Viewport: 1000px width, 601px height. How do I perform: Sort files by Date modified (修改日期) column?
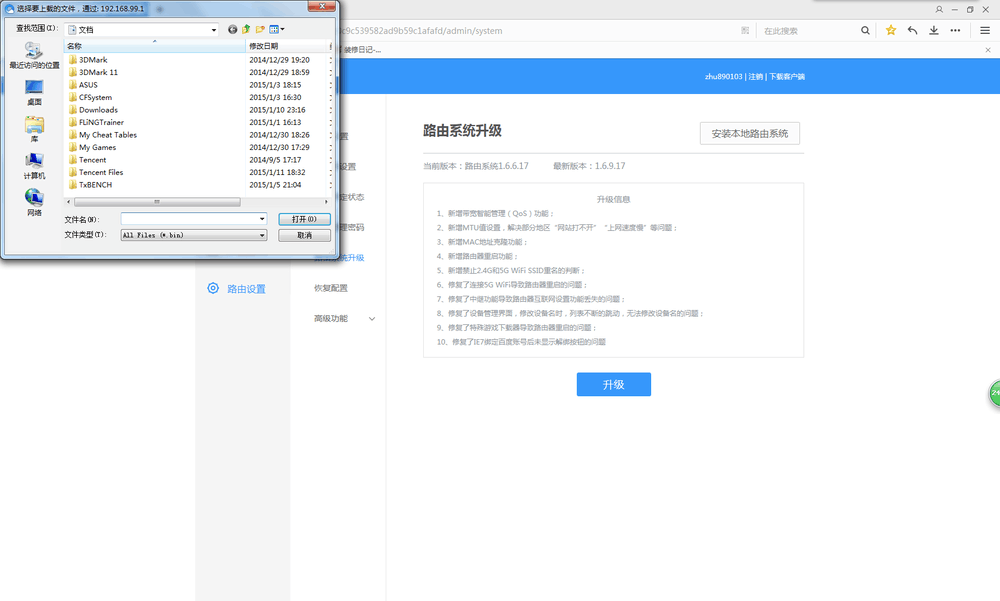tap(287, 46)
